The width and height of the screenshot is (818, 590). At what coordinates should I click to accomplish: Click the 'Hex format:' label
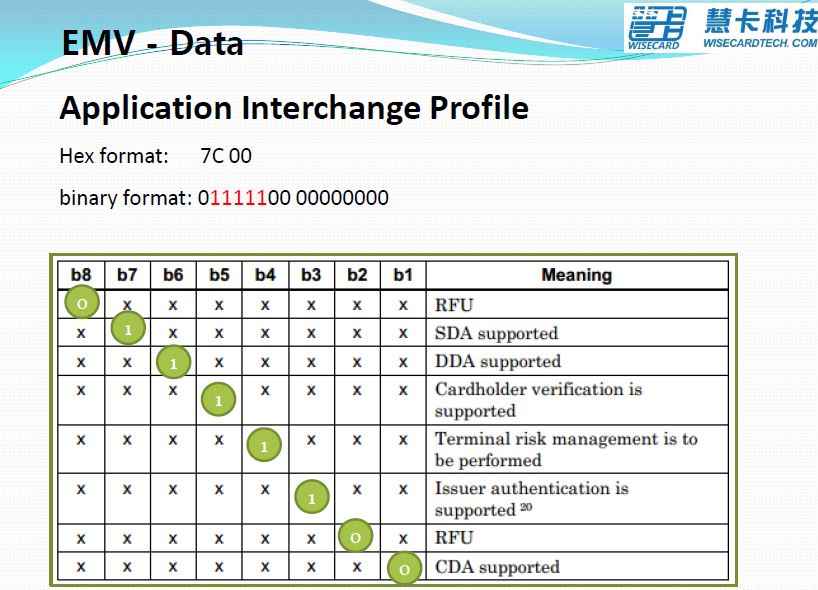point(114,156)
